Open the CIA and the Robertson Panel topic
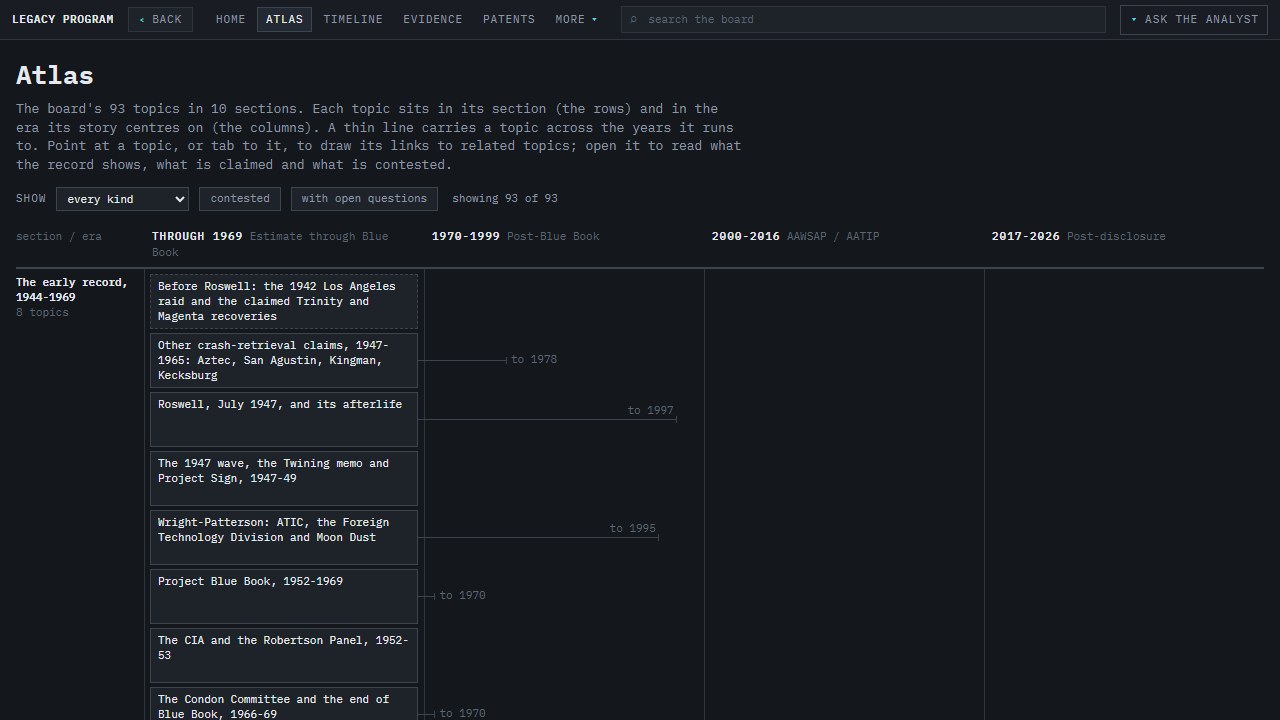Viewport: 1280px width, 720px height. click(x=284, y=656)
